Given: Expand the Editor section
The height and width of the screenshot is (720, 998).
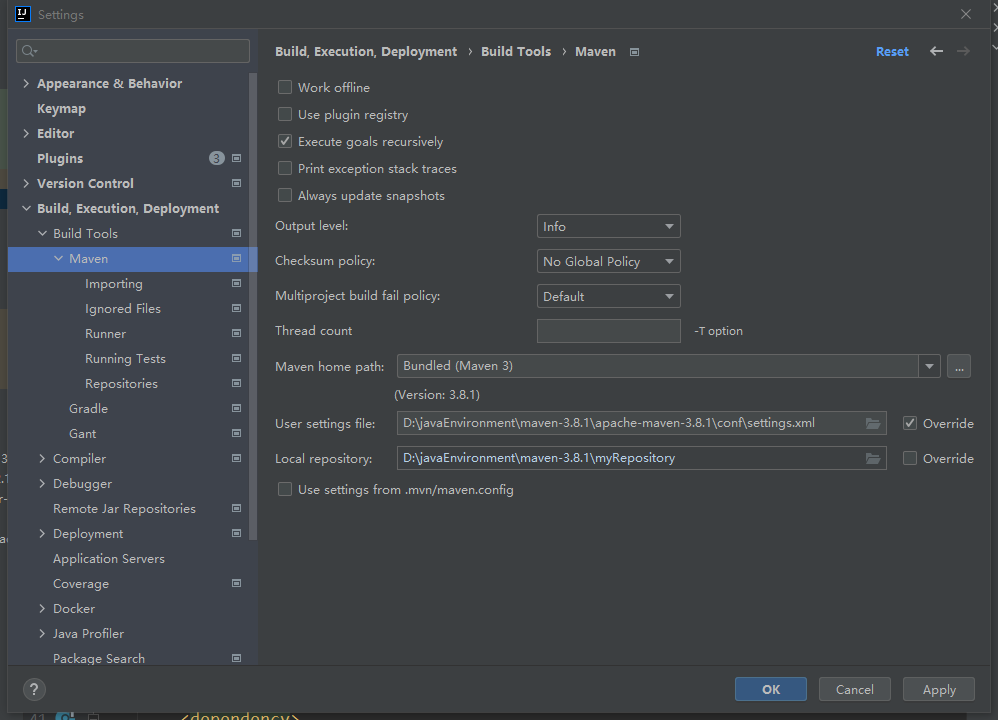Looking at the screenshot, I should coord(26,133).
